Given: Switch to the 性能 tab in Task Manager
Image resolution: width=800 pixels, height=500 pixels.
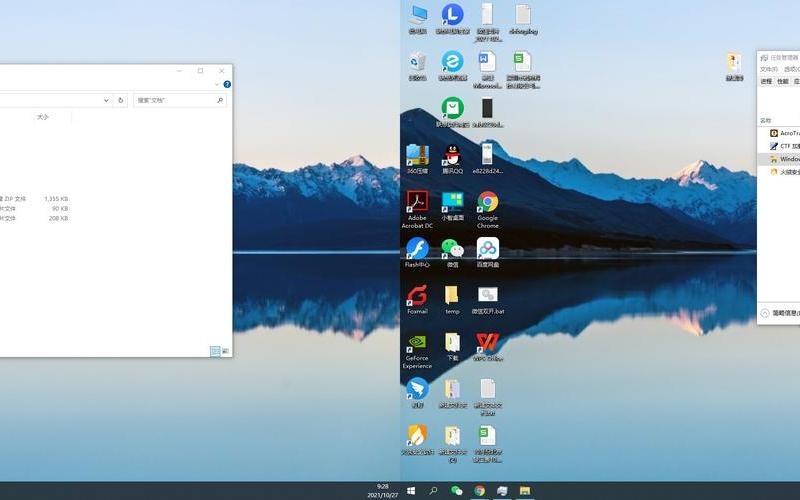Looking at the screenshot, I should coord(783,82).
